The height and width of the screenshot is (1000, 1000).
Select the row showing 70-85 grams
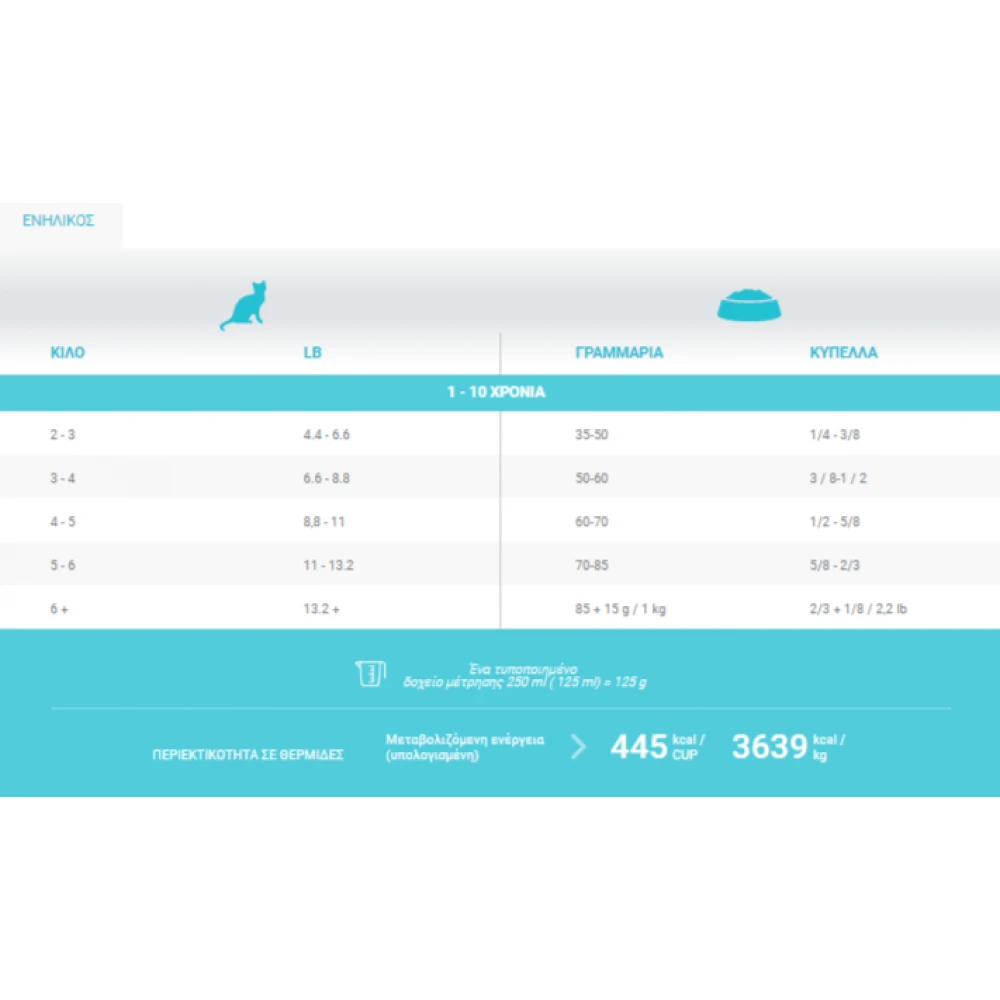coord(500,564)
